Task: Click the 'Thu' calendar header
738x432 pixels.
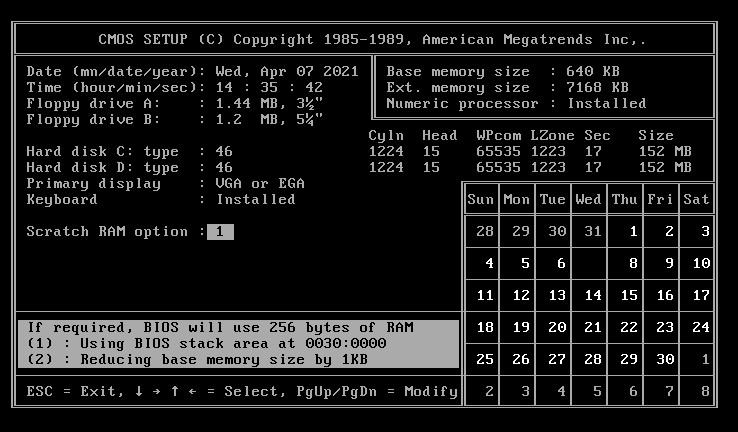Action: (625, 200)
